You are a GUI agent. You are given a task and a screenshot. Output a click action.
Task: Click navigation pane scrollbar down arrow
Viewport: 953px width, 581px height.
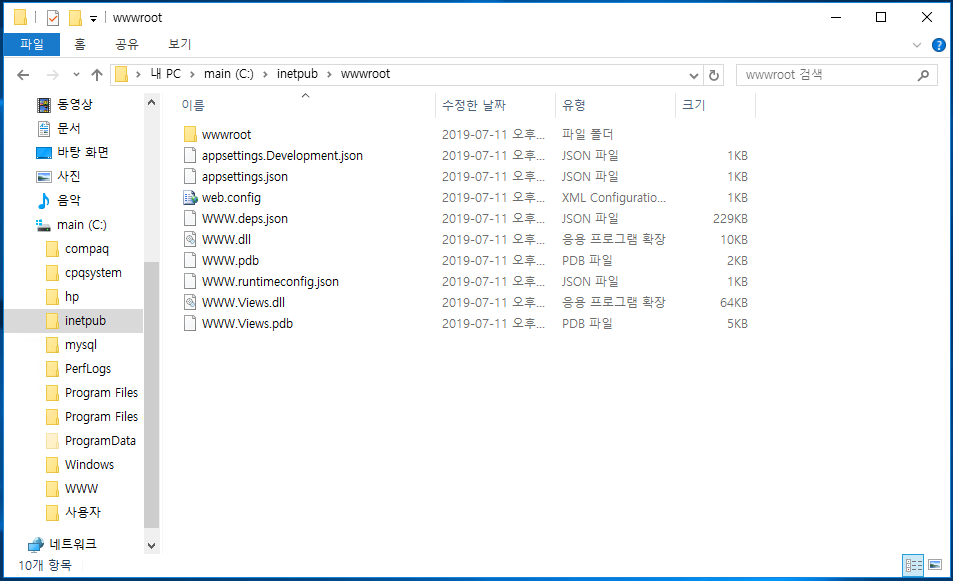coord(151,546)
